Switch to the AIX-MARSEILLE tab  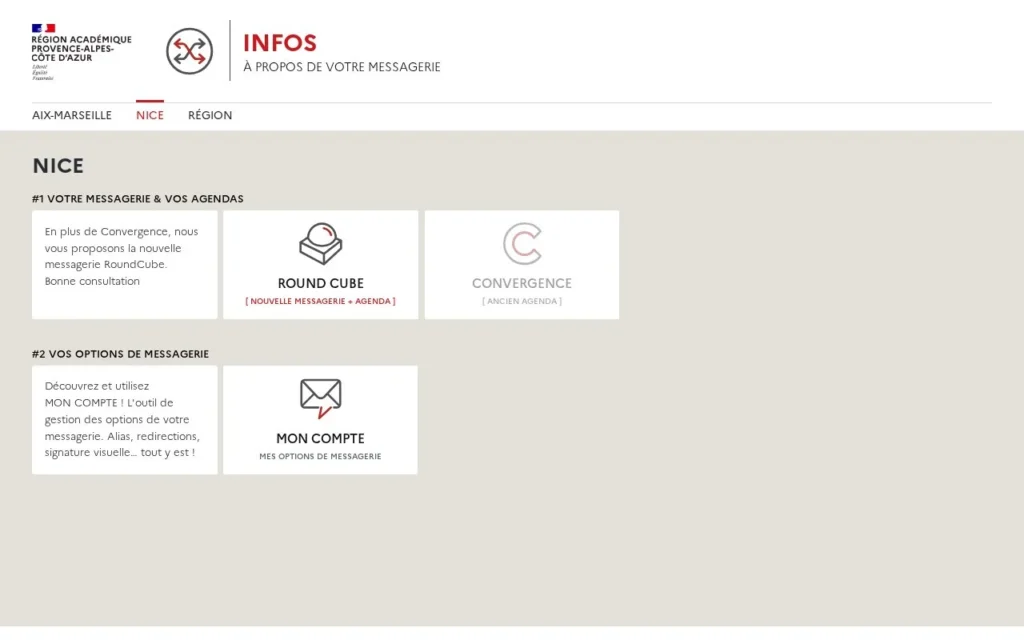[72, 115]
